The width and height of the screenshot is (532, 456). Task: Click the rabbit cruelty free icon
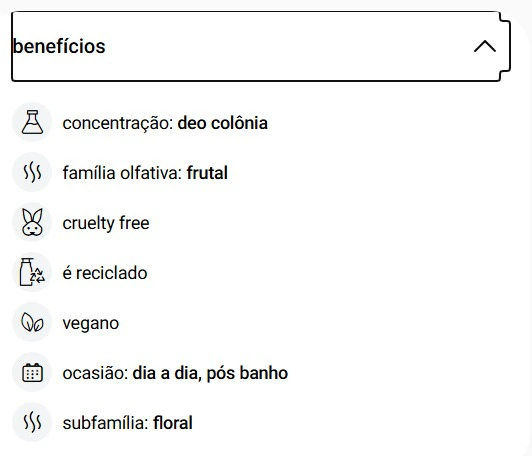point(32,222)
